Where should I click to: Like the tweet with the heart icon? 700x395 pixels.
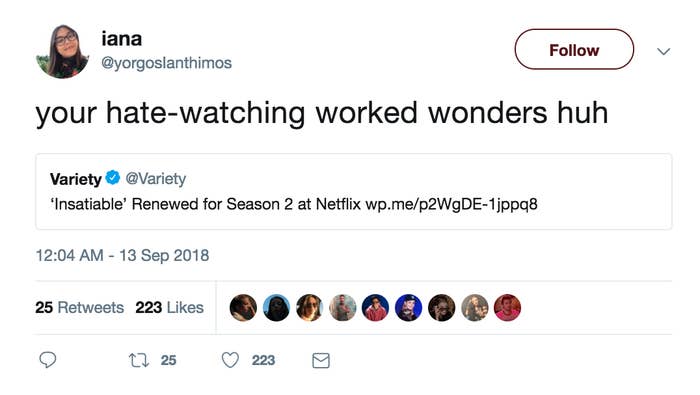(x=230, y=360)
